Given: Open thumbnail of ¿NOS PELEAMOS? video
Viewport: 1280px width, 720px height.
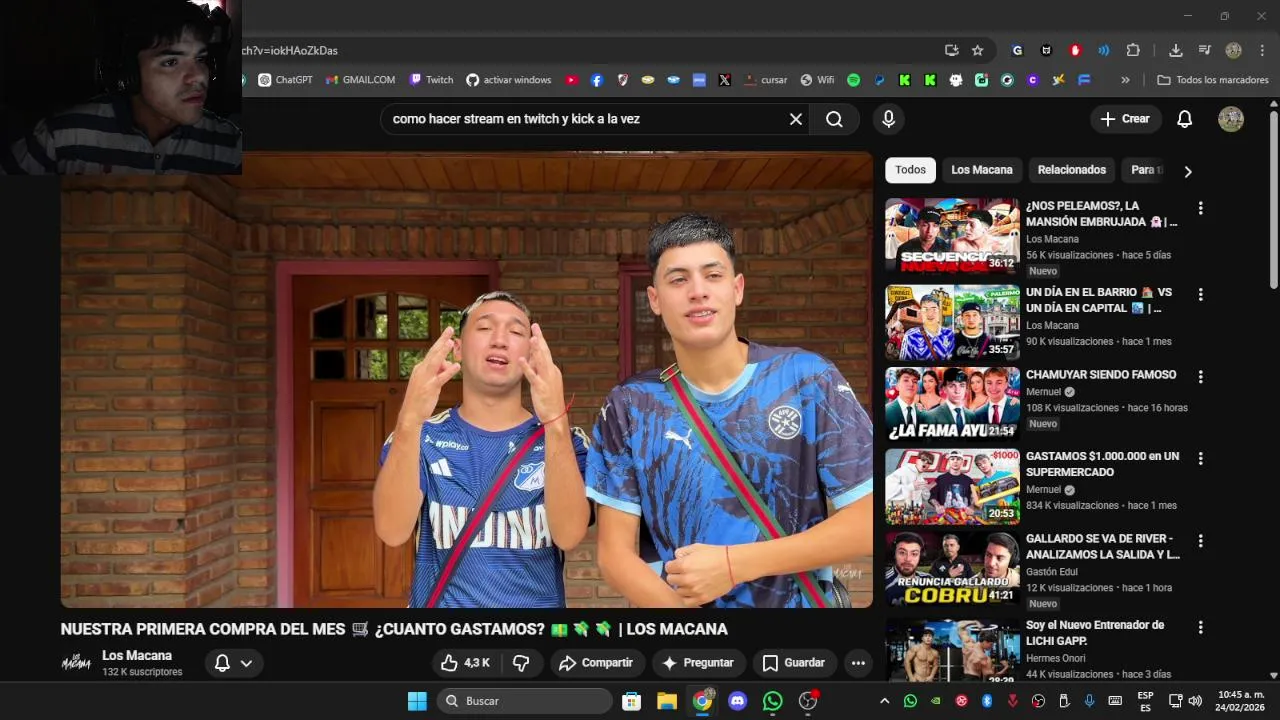Looking at the screenshot, I should pyautogui.click(x=952, y=236).
